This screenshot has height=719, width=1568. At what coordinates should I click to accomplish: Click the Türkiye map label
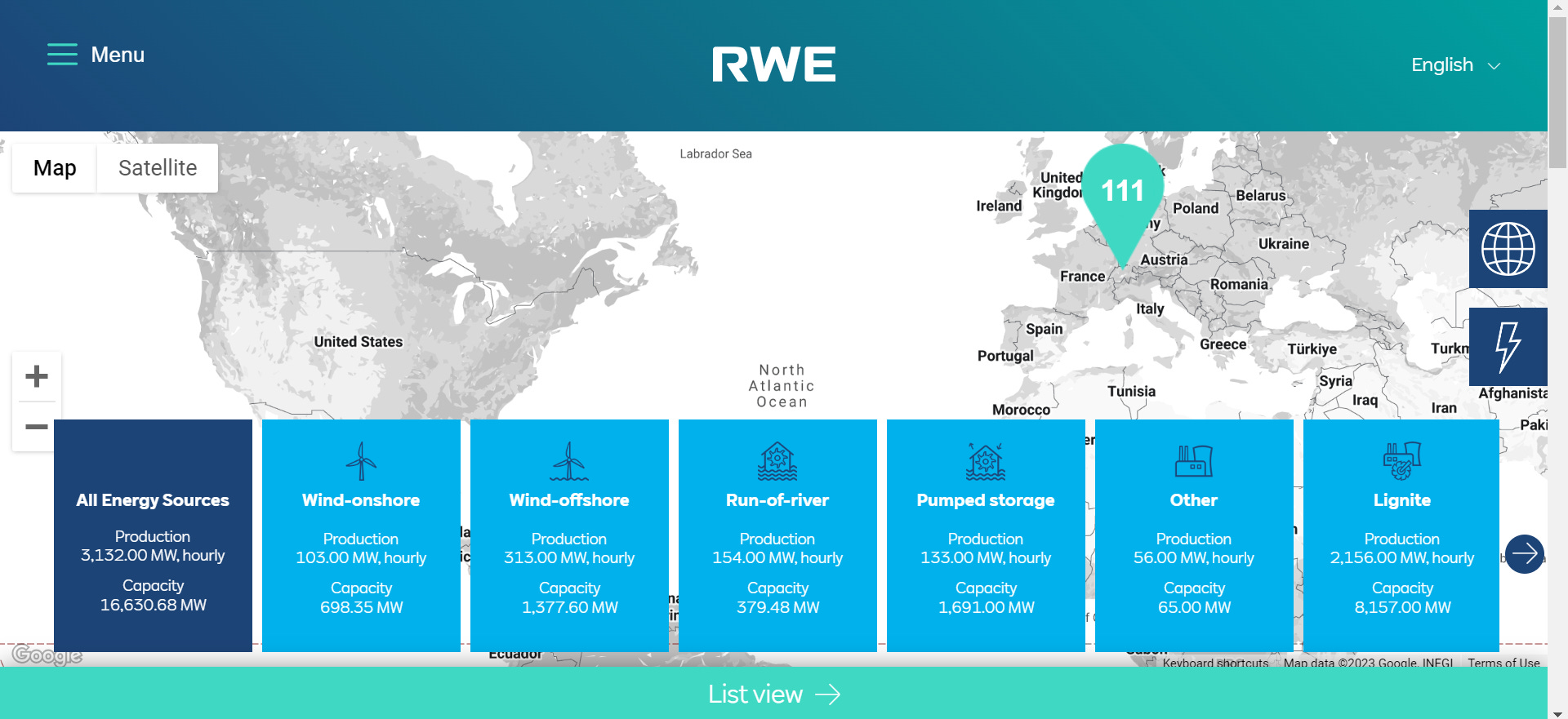1312,349
